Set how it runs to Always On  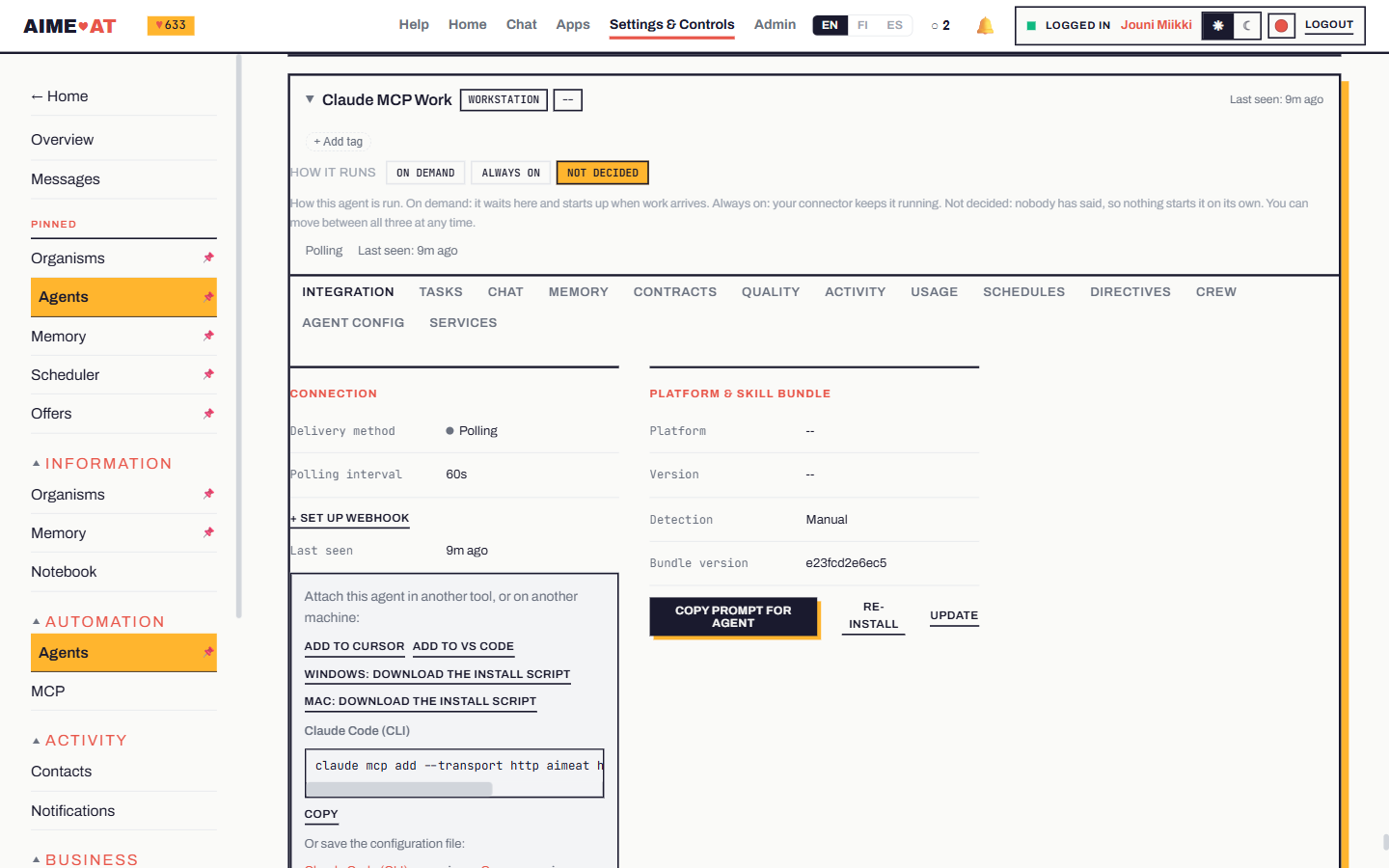click(511, 173)
